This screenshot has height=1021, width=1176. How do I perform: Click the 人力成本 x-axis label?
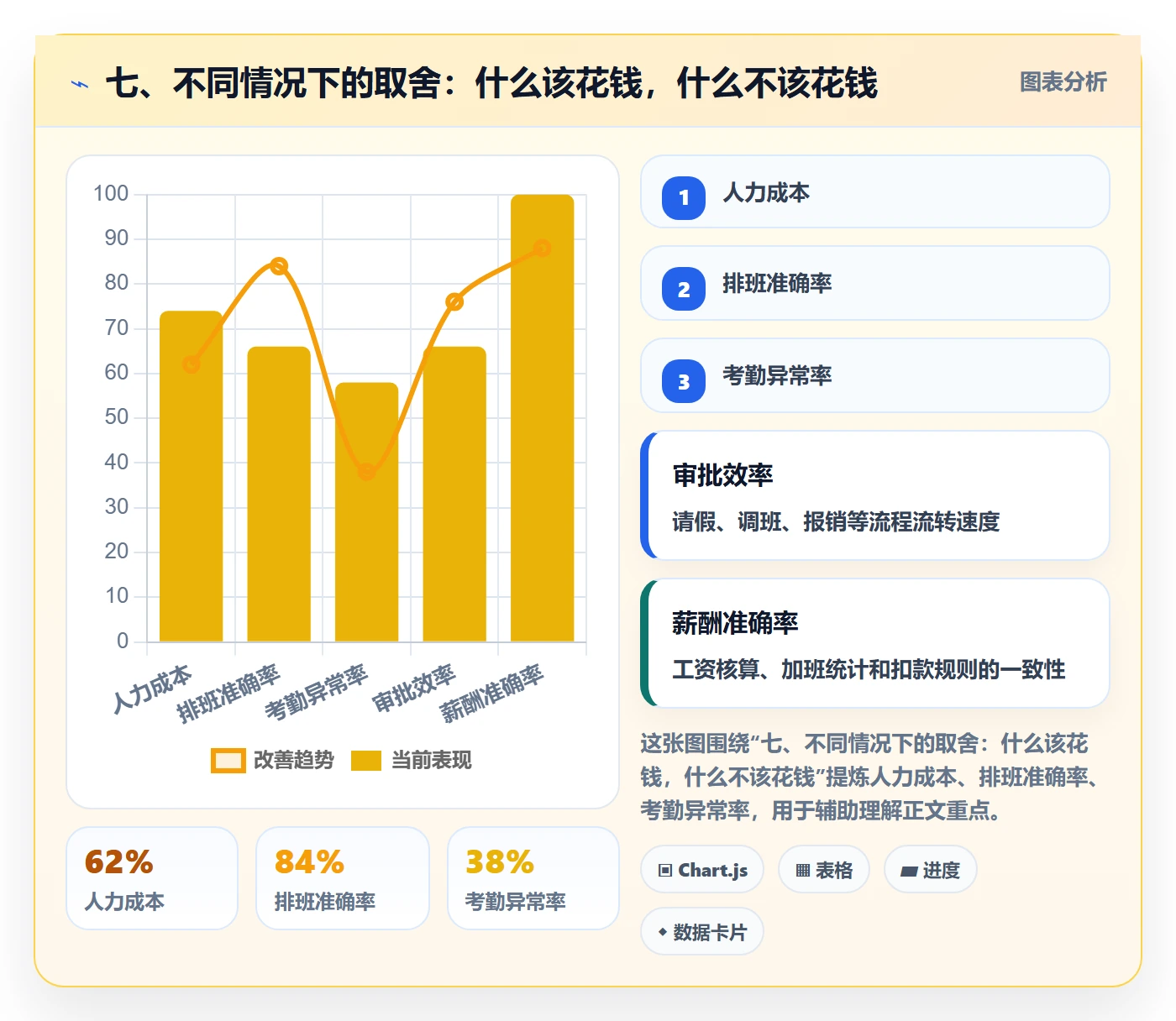coord(152,688)
